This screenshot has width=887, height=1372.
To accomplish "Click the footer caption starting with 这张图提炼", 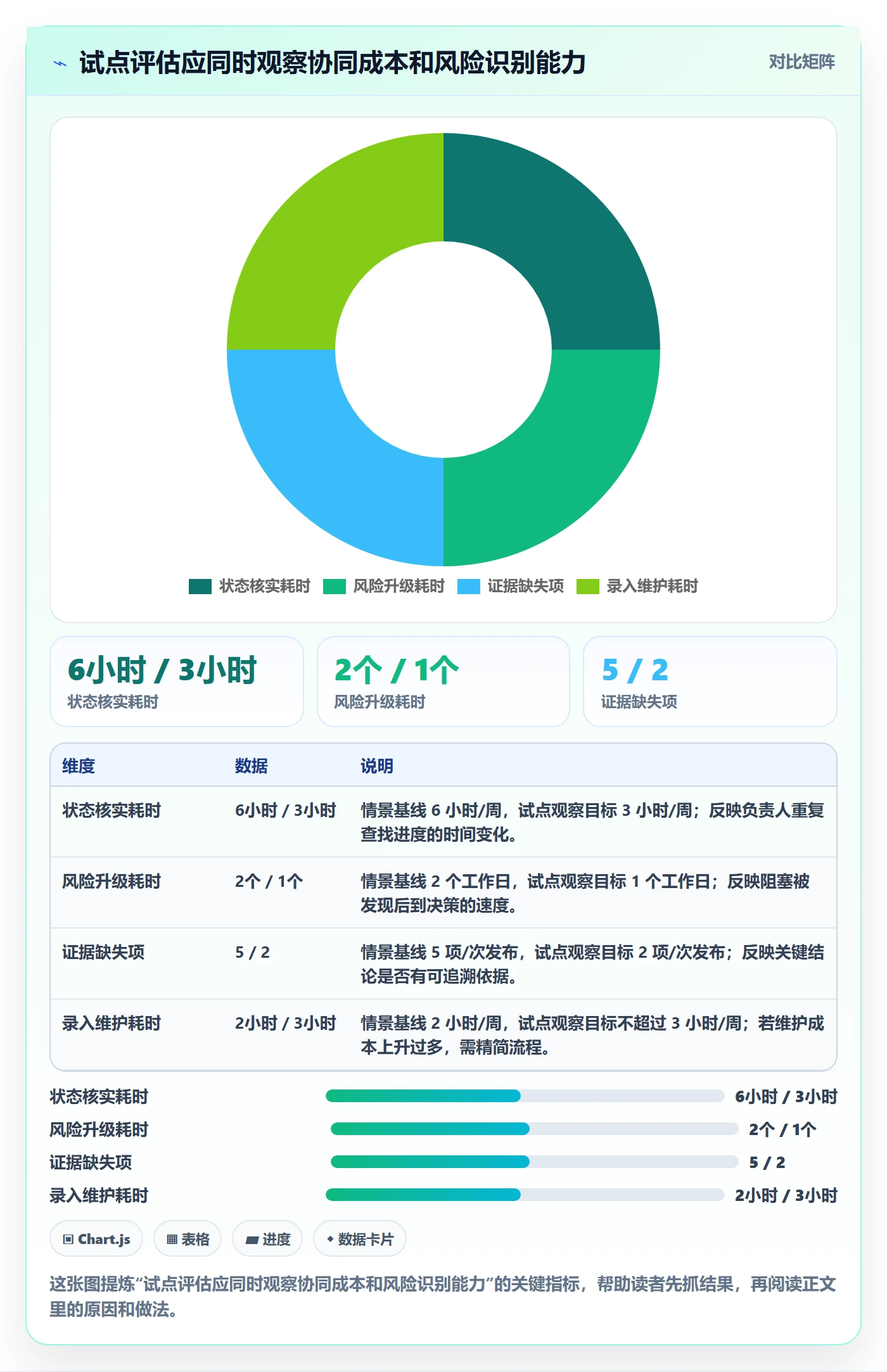I will point(443,1297).
